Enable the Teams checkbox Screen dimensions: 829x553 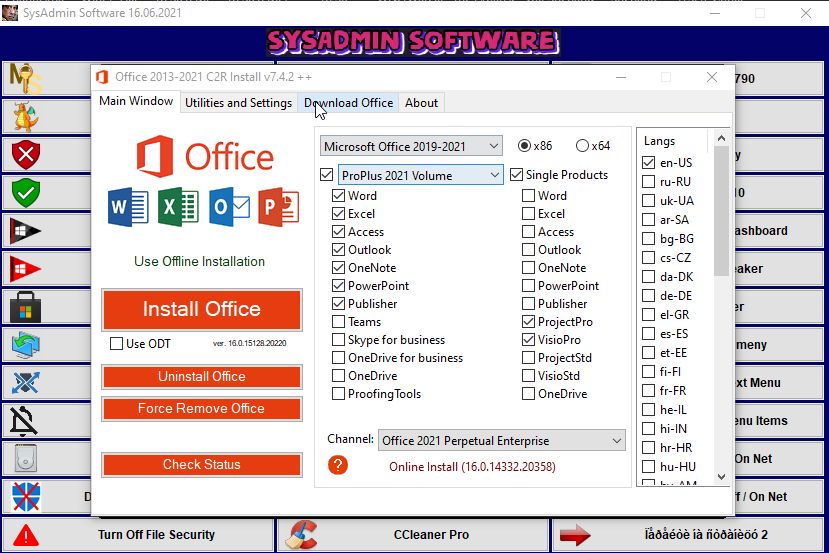338,321
